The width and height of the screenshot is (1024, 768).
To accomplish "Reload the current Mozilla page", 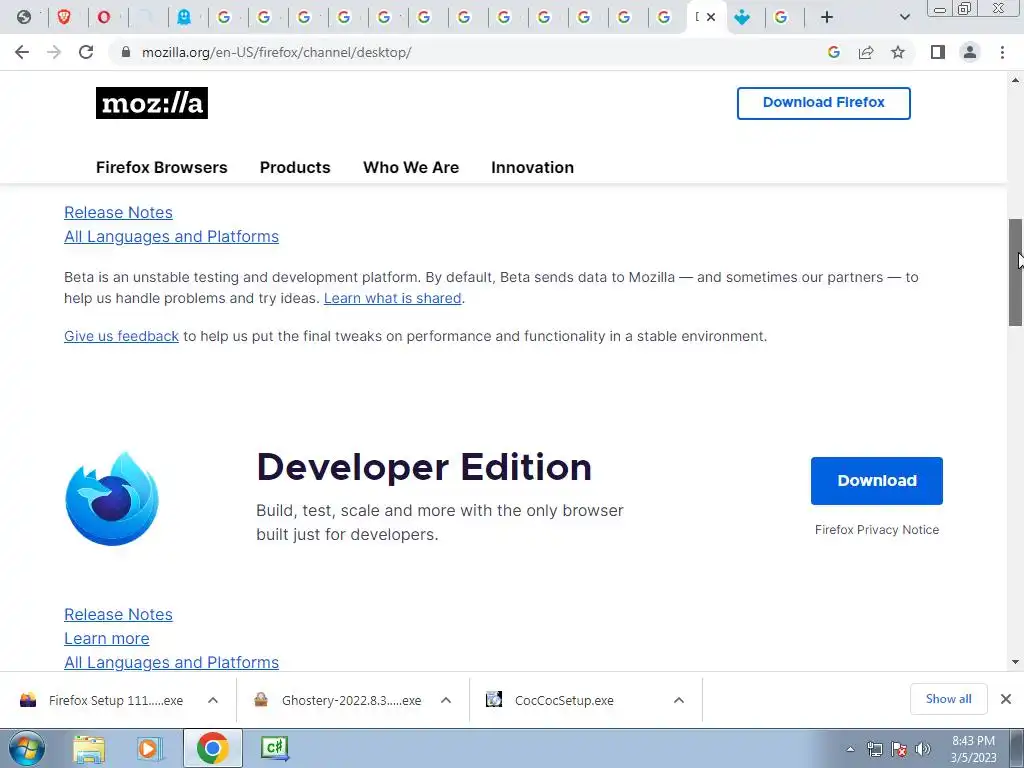I will [86, 52].
